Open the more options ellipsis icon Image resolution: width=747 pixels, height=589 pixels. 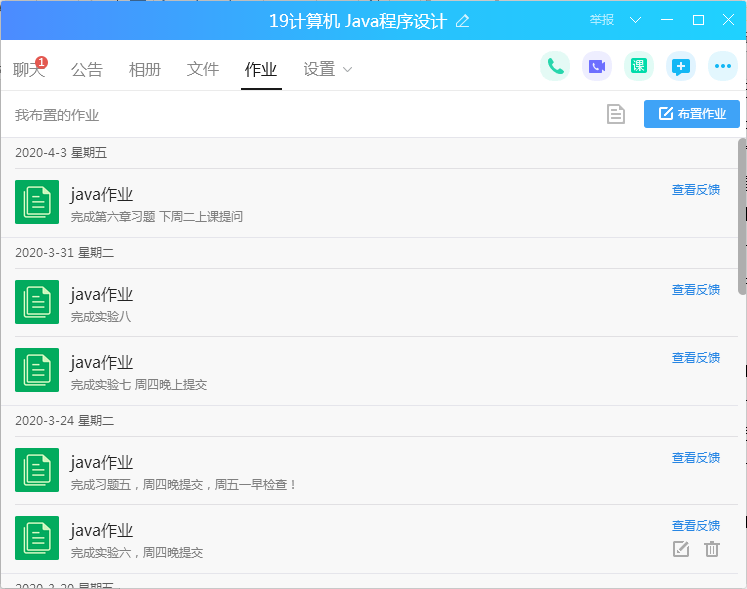pos(723,67)
